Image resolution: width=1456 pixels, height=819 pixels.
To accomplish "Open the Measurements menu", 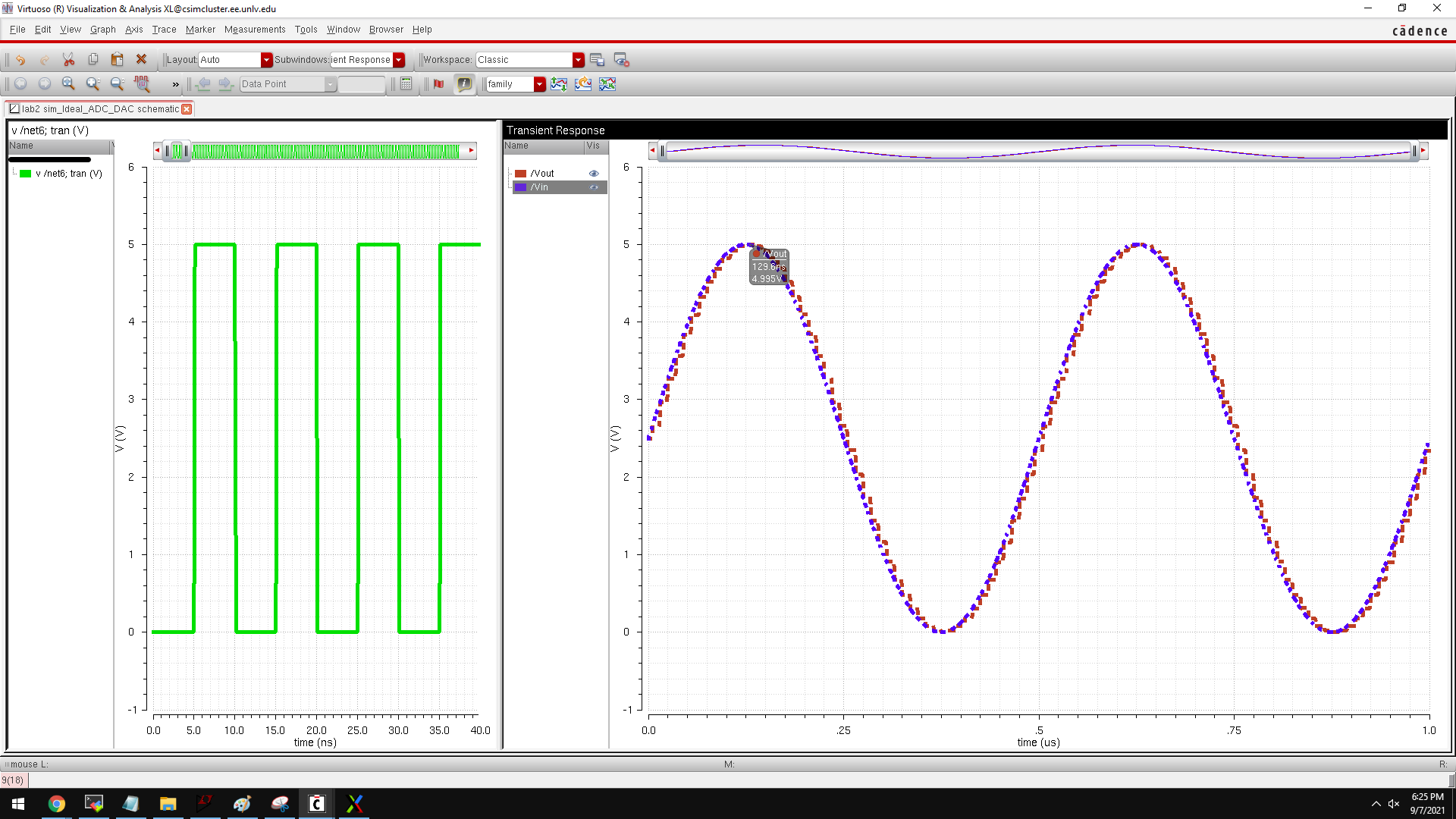I will [255, 30].
